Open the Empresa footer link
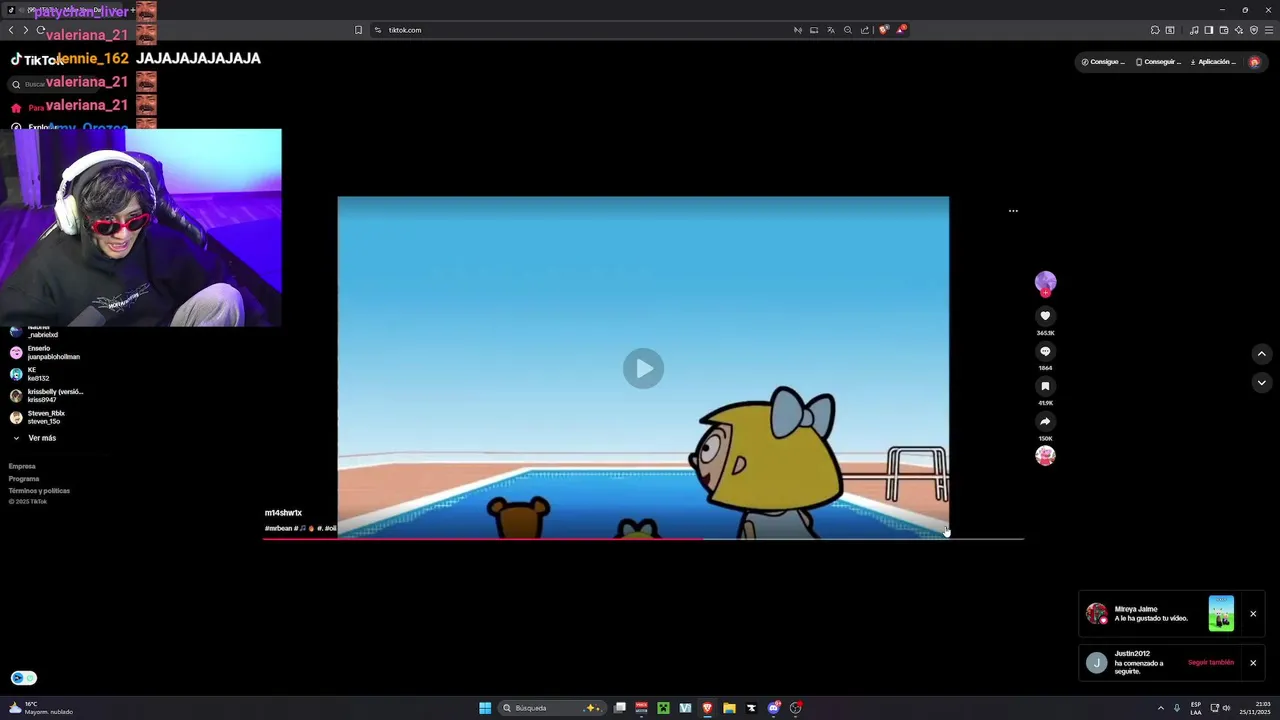Viewport: 1280px width, 720px height. (x=22, y=466)
